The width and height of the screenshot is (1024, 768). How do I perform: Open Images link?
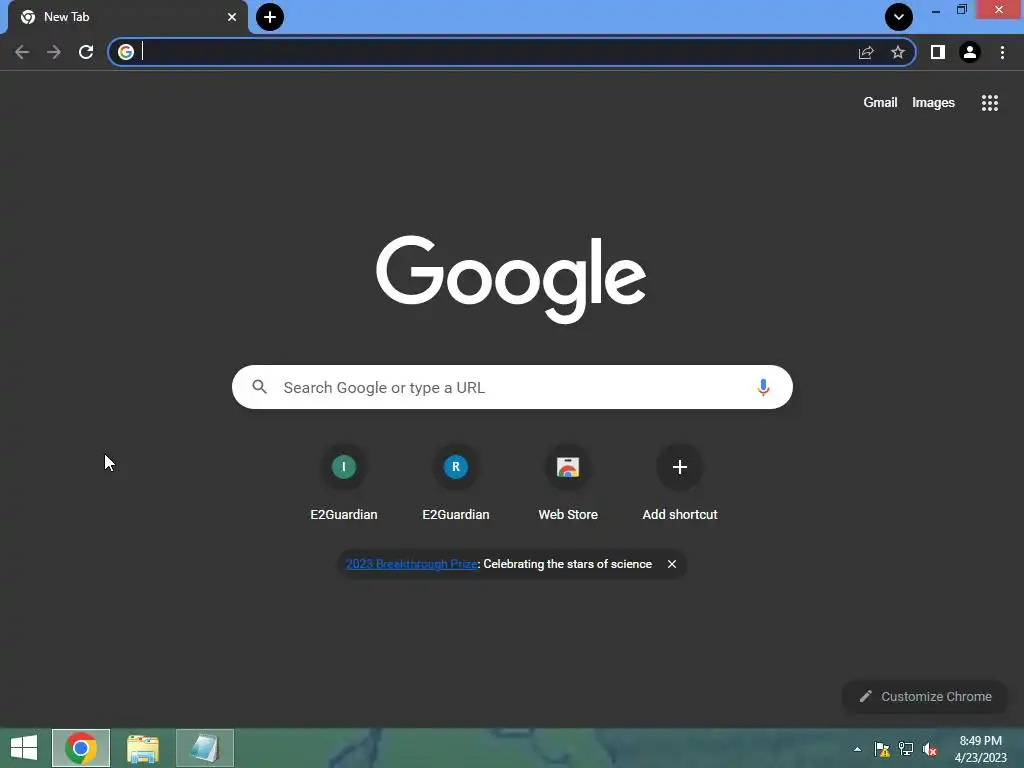point(933,103)
